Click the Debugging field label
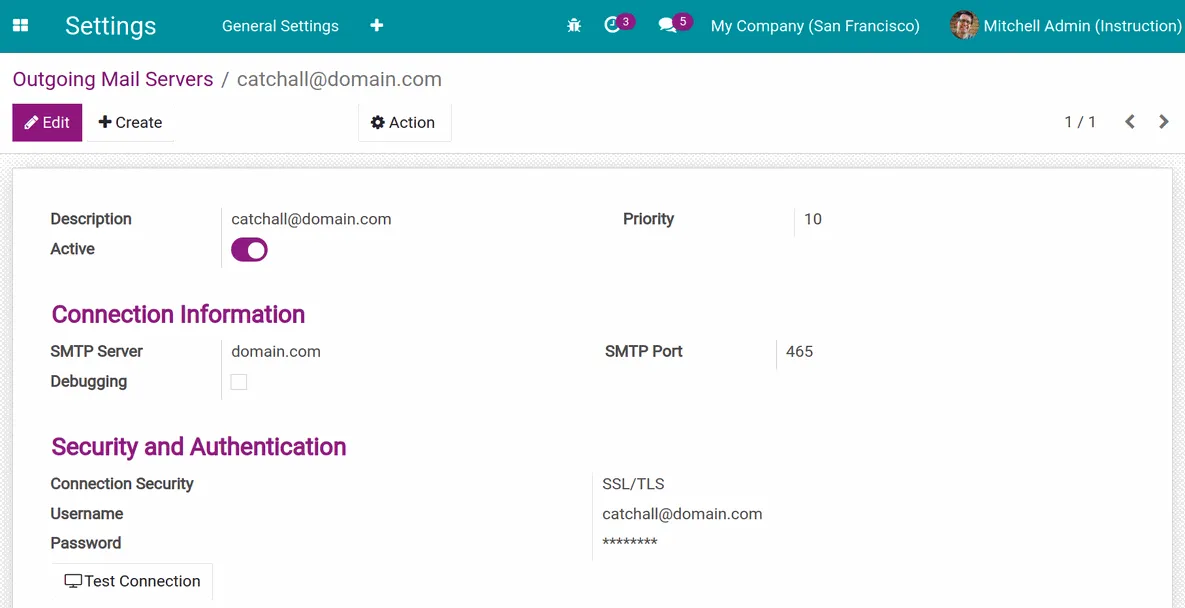The height and width of the screenshot is (608, 1185). (88, 381)
